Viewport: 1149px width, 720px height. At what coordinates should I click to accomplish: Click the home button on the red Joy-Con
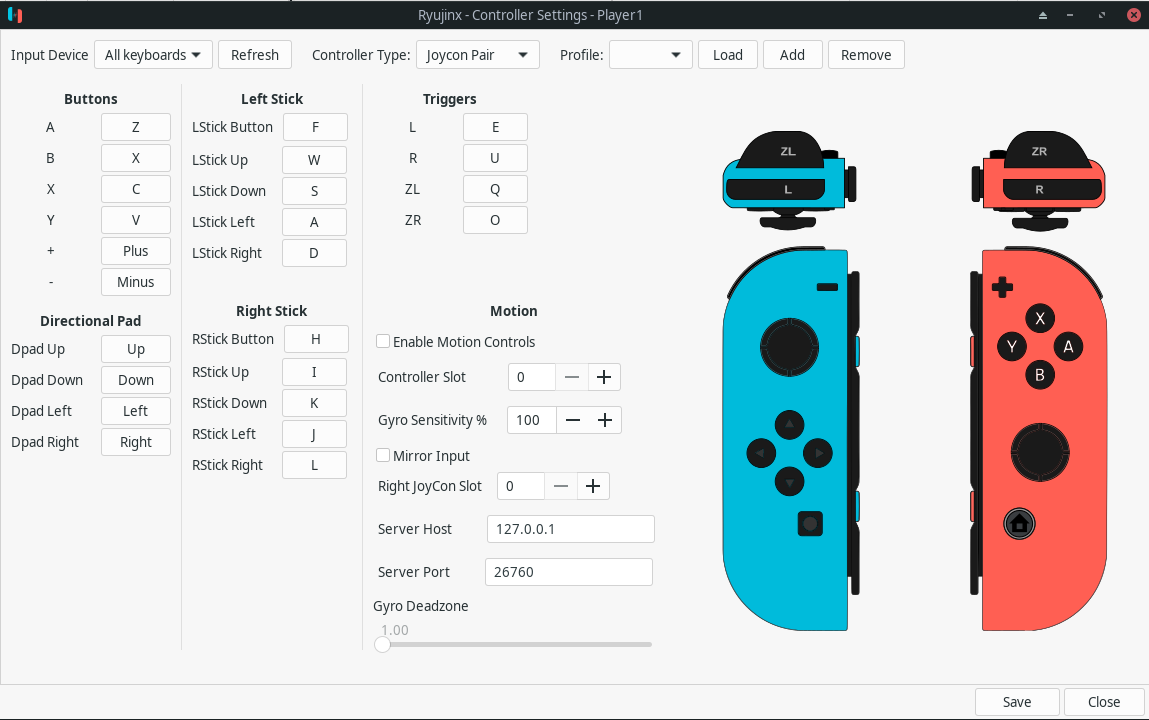pyautogui.click(x=1019, y=524)
